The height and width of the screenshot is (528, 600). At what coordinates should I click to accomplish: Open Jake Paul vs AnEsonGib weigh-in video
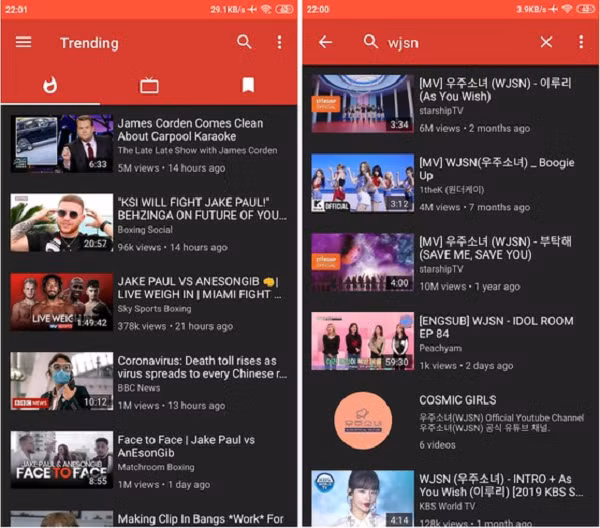[x=149, y=302]
